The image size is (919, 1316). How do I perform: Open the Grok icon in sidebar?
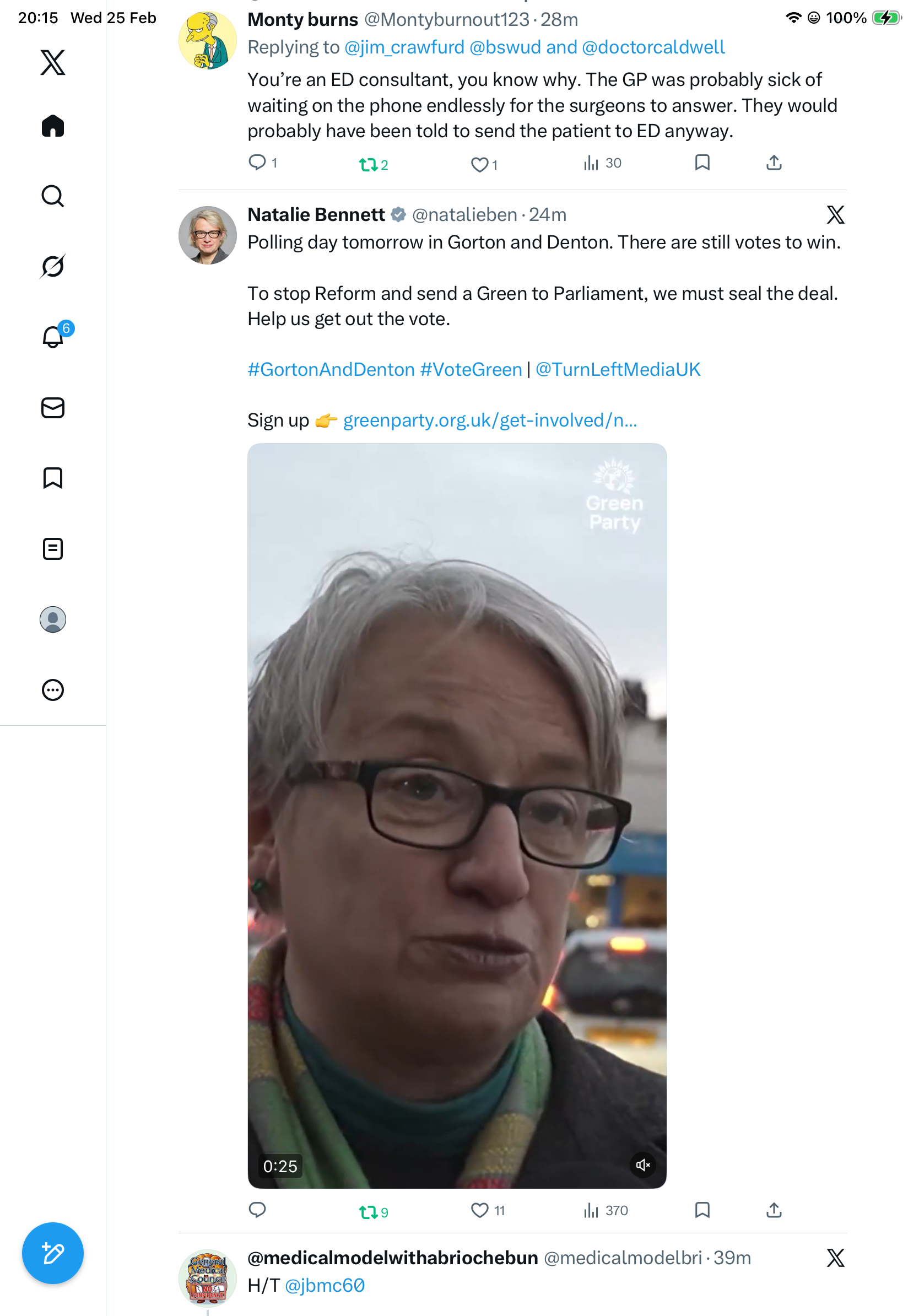click(53, 266)
